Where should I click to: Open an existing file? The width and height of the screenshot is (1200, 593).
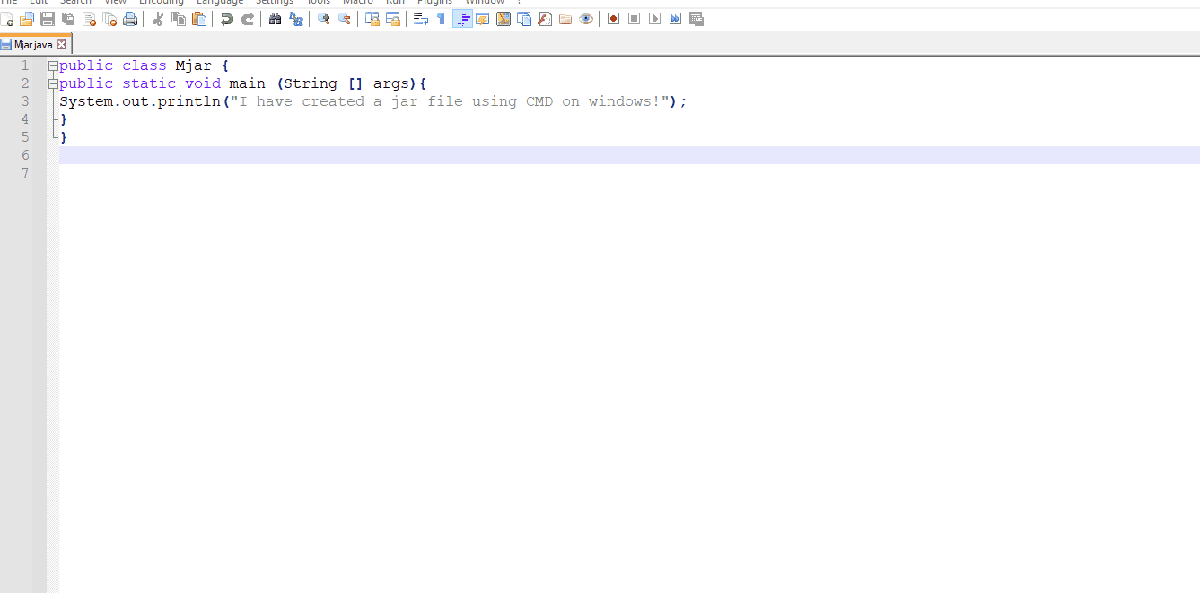coord(28,18)
